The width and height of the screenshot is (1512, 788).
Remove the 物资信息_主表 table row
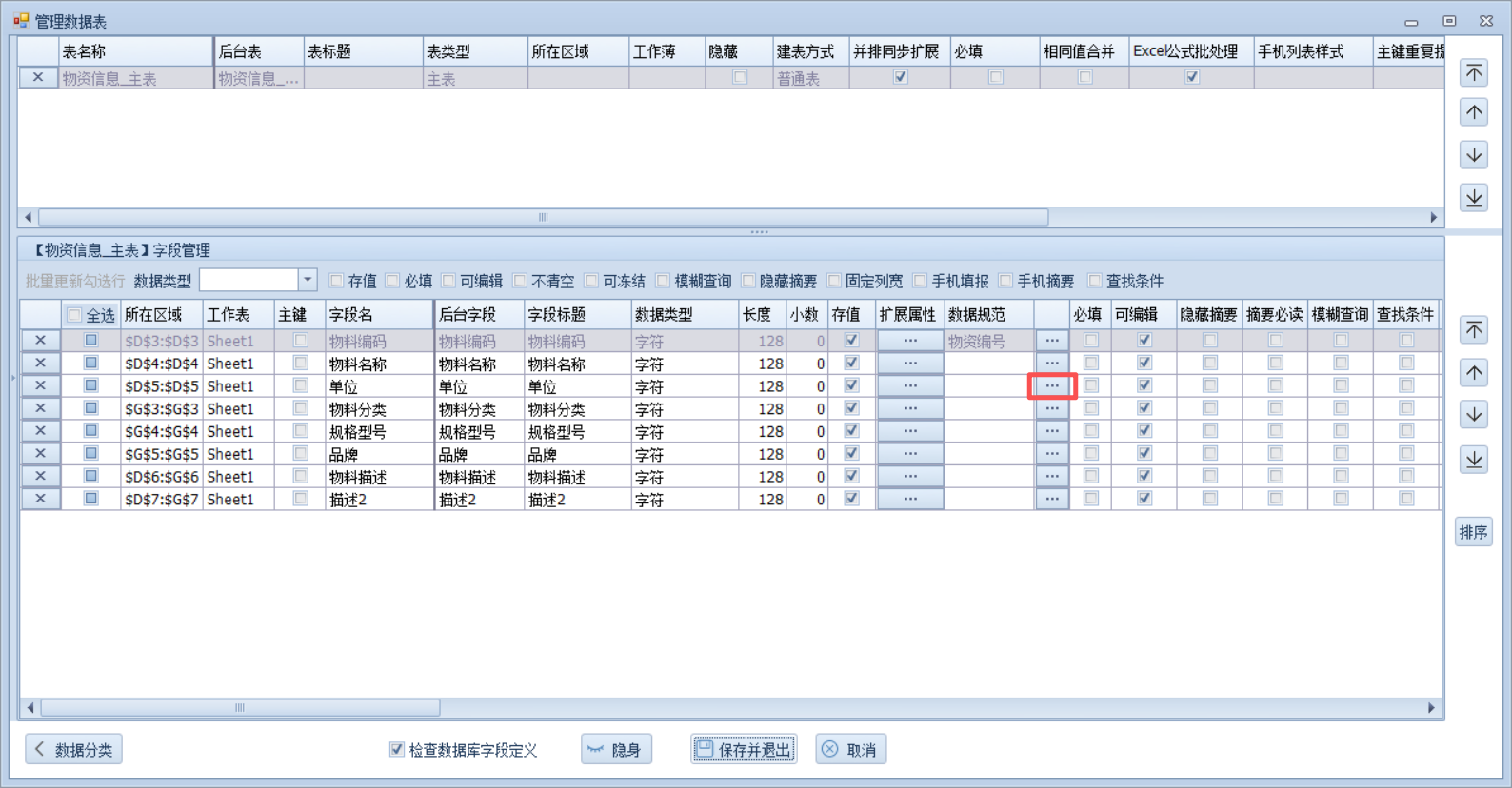(x=37, y=78)
